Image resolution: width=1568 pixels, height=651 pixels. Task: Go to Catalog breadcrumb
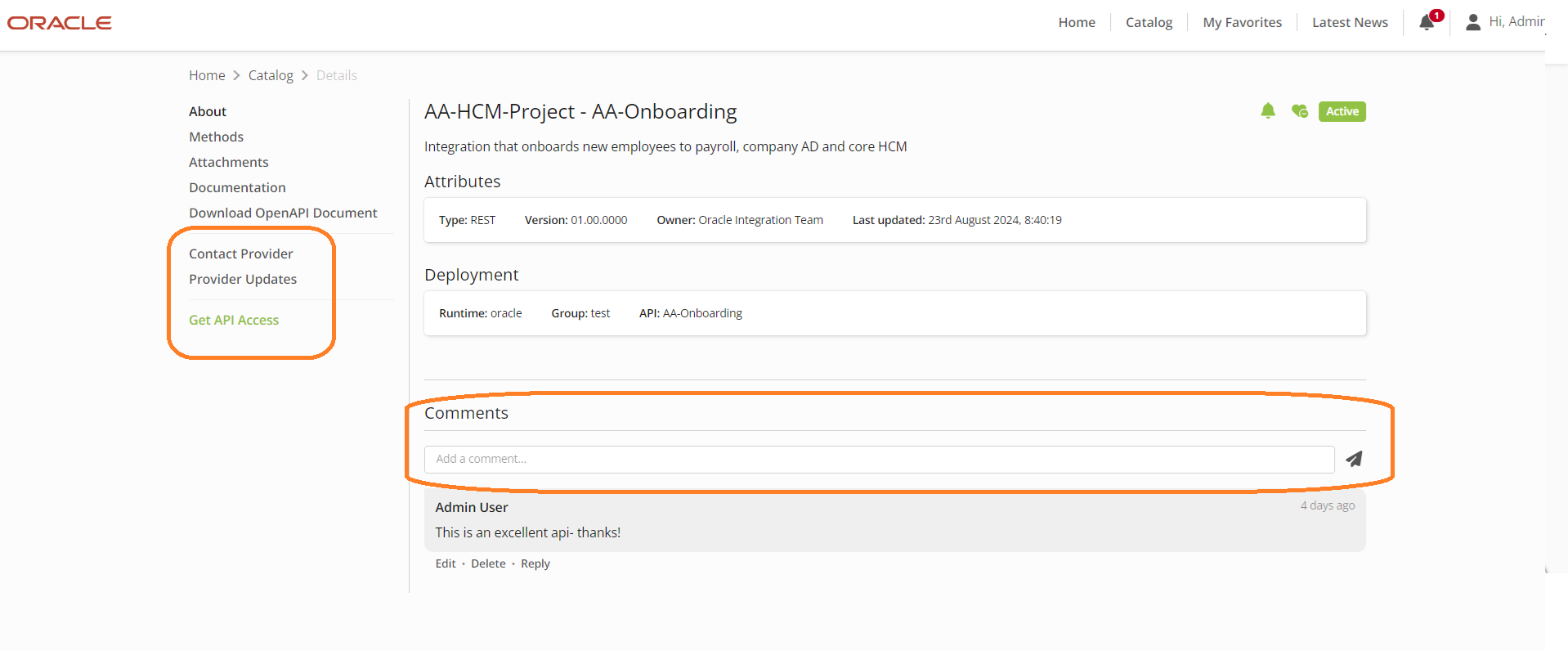pyautogui.click(x=271, y=75)
